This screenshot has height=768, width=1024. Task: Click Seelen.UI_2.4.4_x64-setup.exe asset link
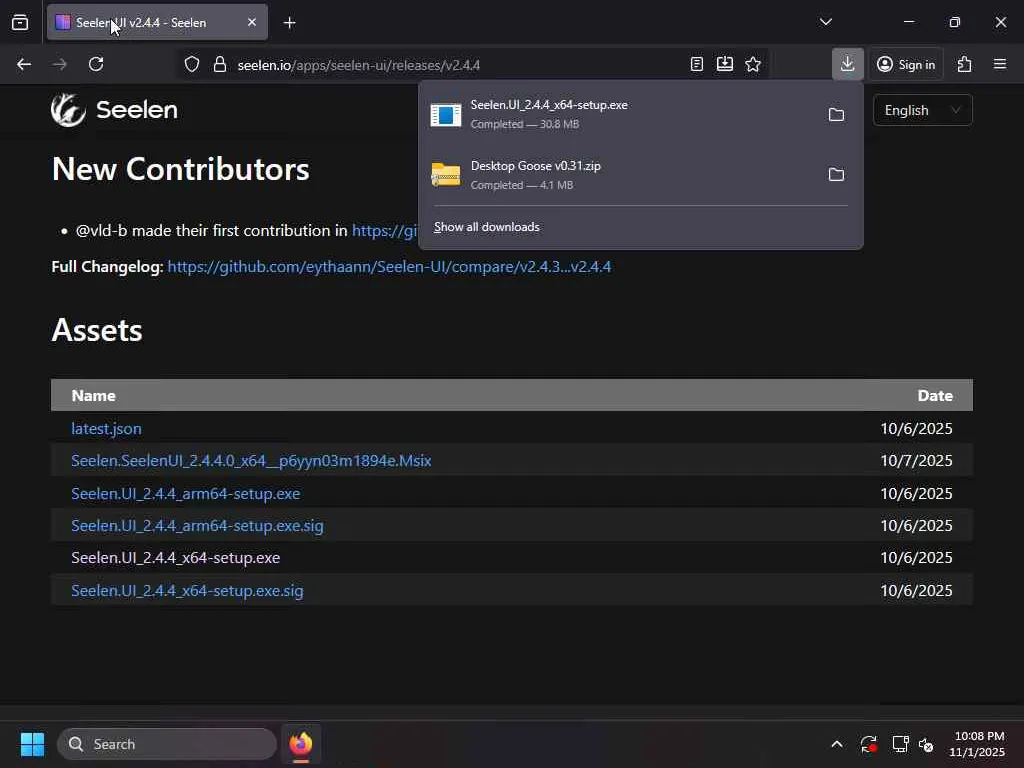click(x=176, y=558)
